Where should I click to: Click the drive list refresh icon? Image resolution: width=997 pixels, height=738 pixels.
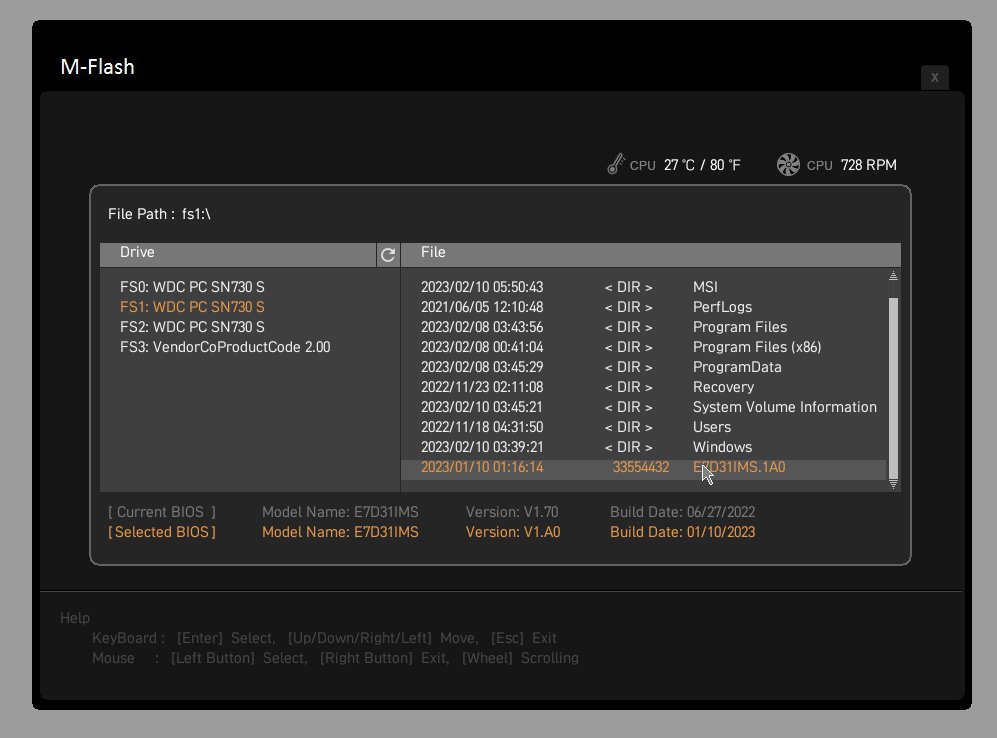[x=388, y=255]
